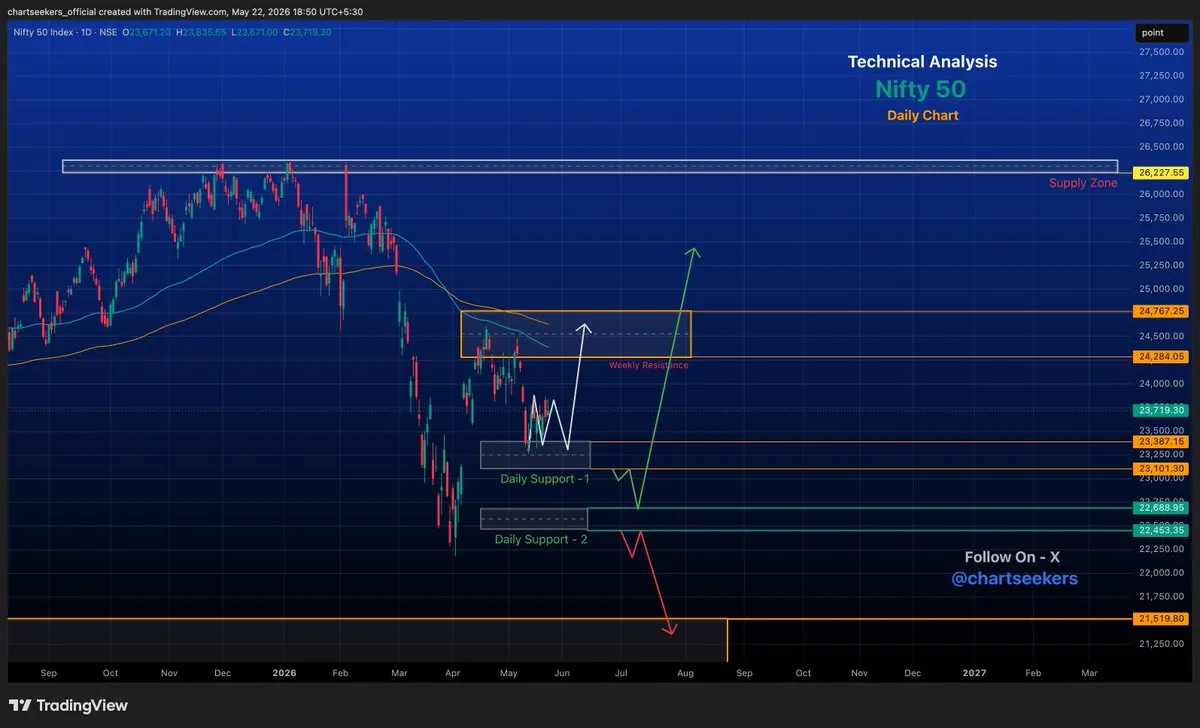The height and width of the screenshot is (728, 1200).
Task: Select the 26,227.55 supply zone price label
Action: tap(1161, 172)
